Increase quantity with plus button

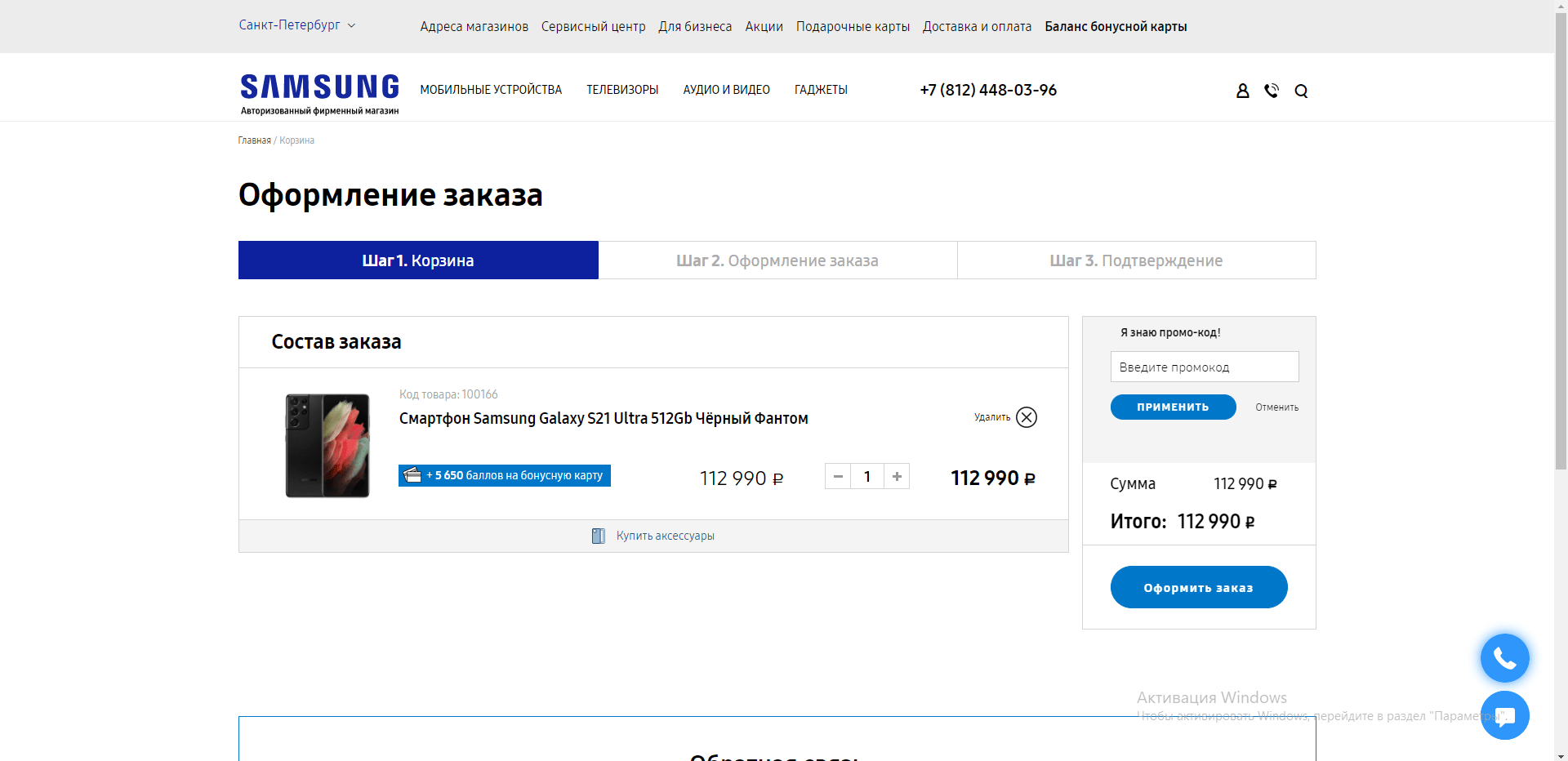[x=897, y=476]
